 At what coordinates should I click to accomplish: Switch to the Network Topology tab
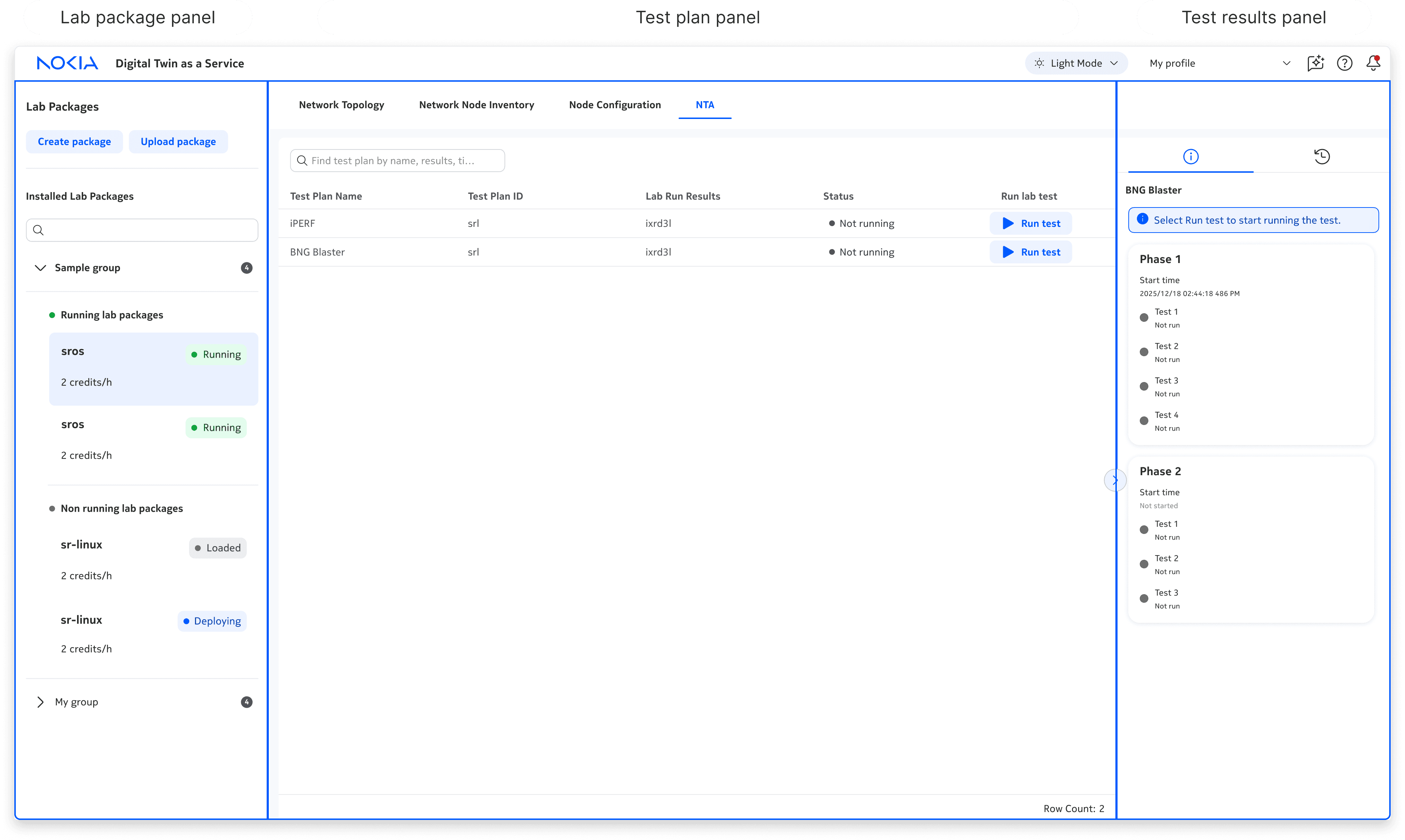(341, 105)
